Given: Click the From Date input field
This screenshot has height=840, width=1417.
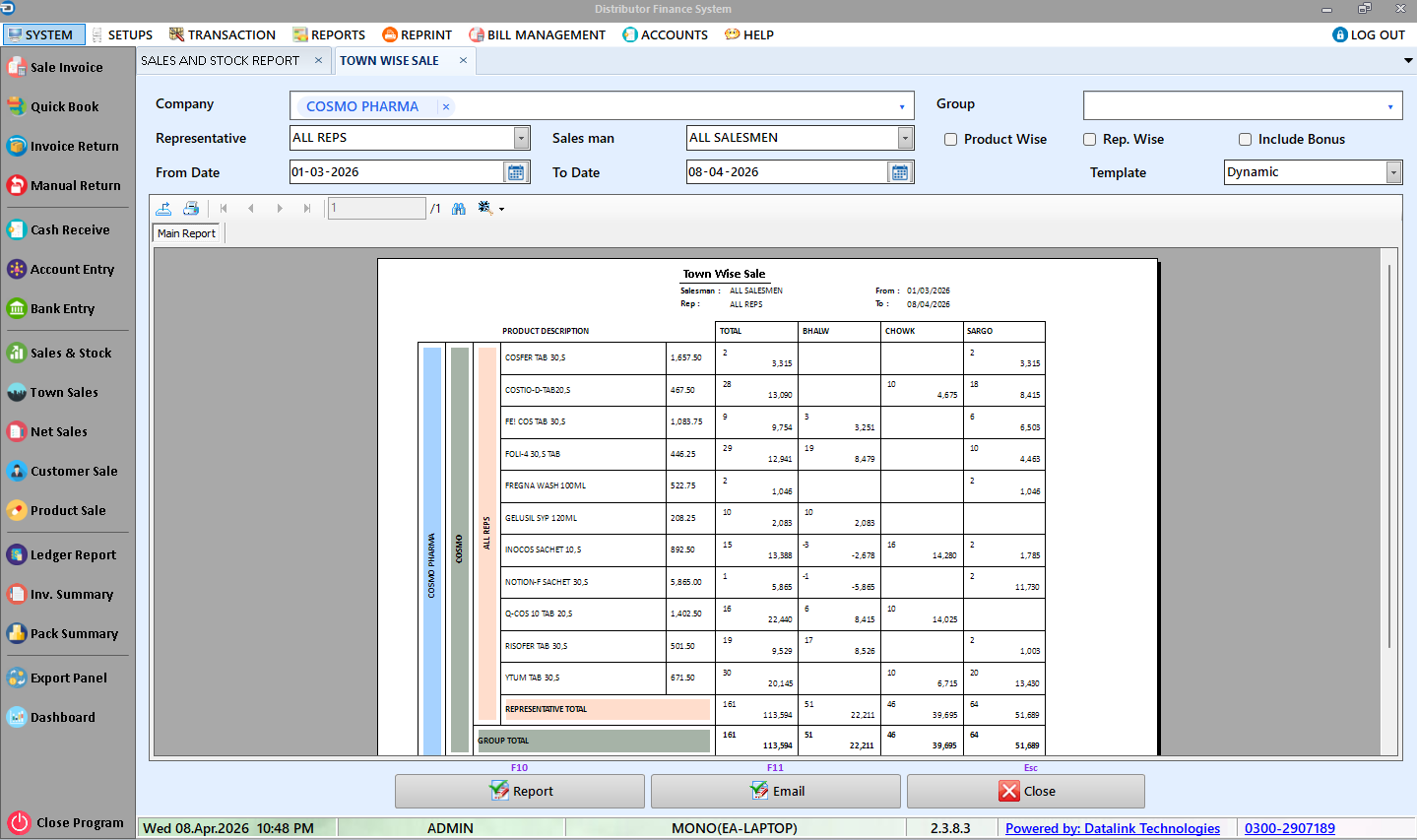Looking at the screenshot, I should 397,172.
